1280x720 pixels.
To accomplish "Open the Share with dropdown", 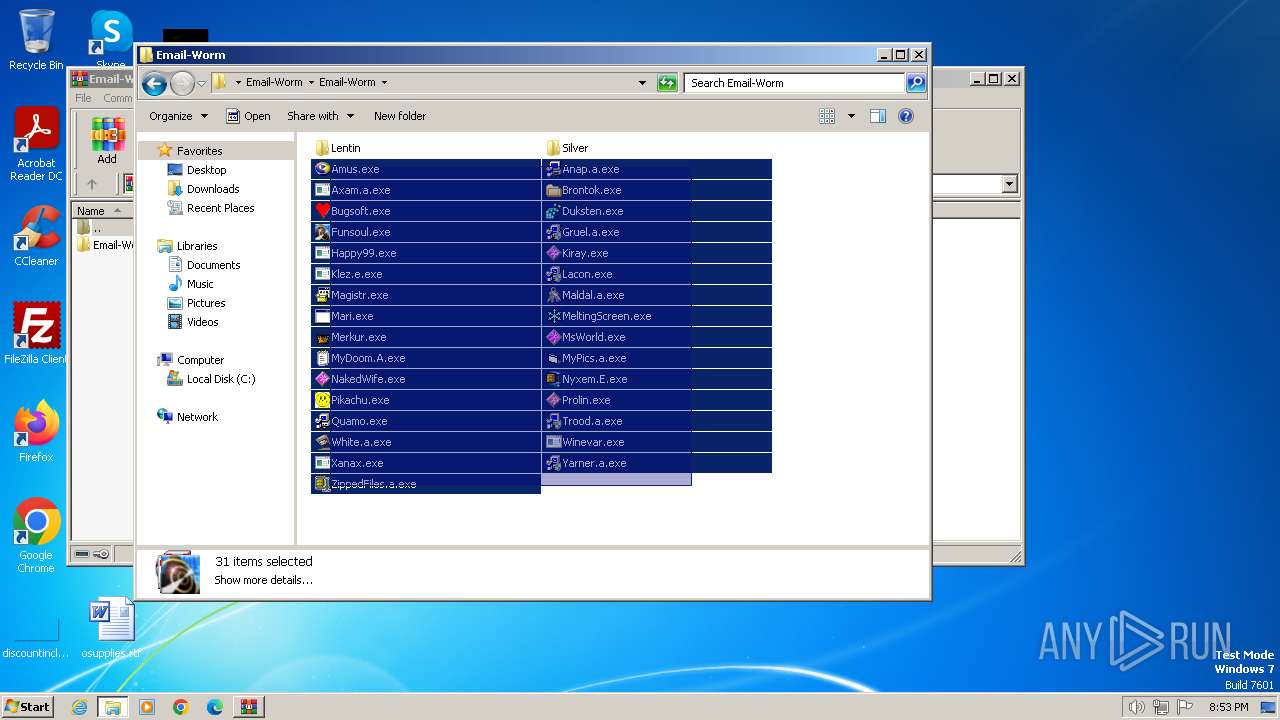I will [x=320, y=116].
